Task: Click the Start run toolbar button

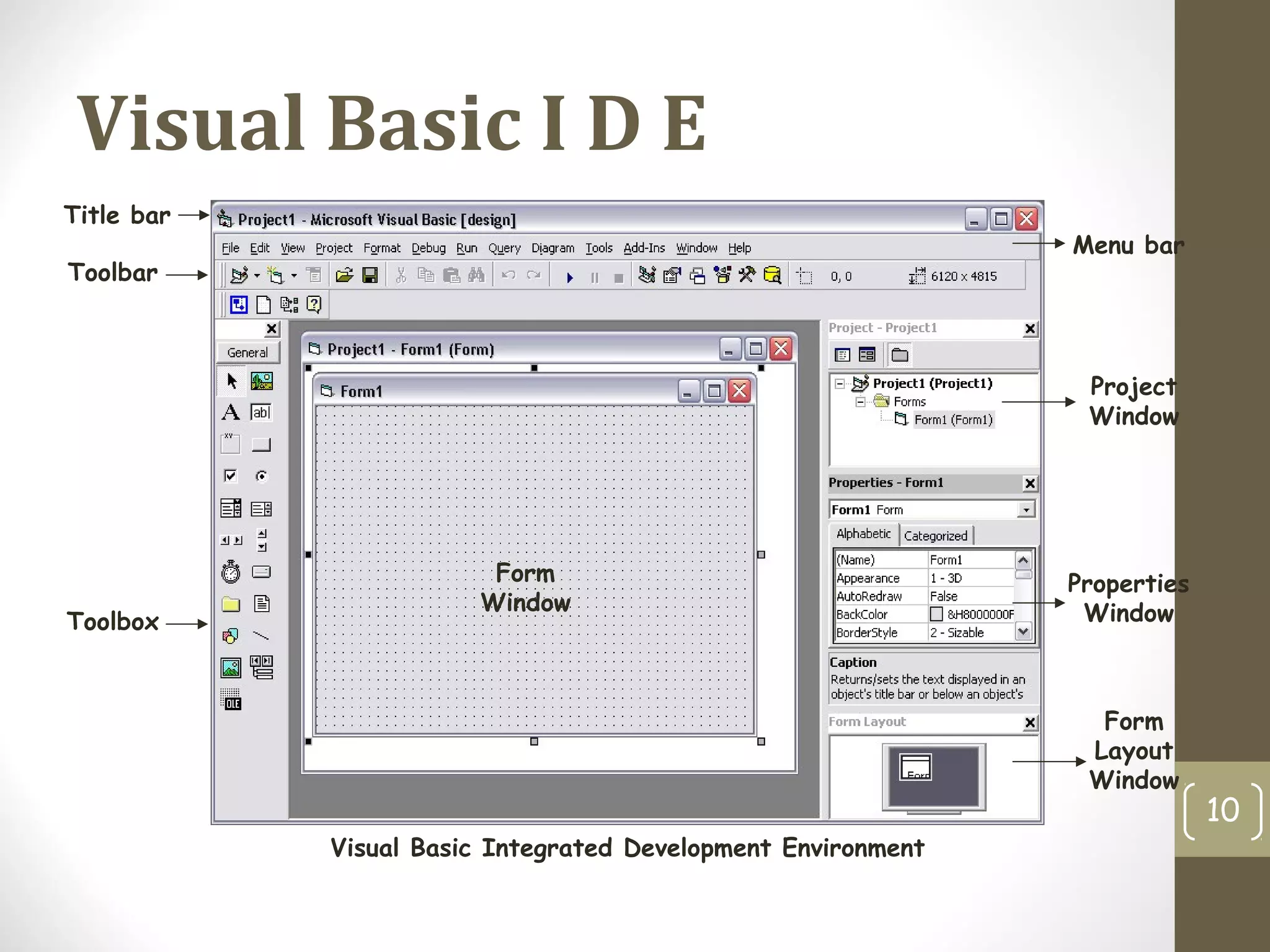Action: coord(569,277)
